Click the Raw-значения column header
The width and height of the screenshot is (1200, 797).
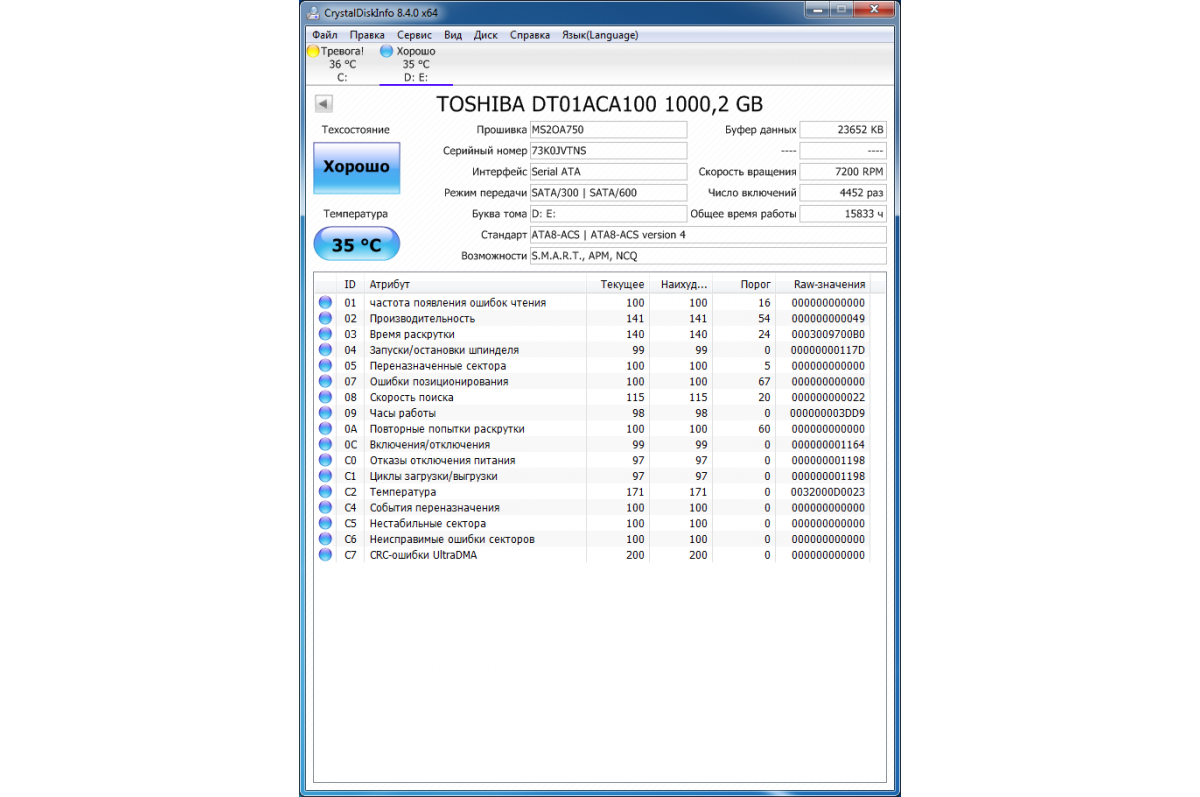point(823,285)
